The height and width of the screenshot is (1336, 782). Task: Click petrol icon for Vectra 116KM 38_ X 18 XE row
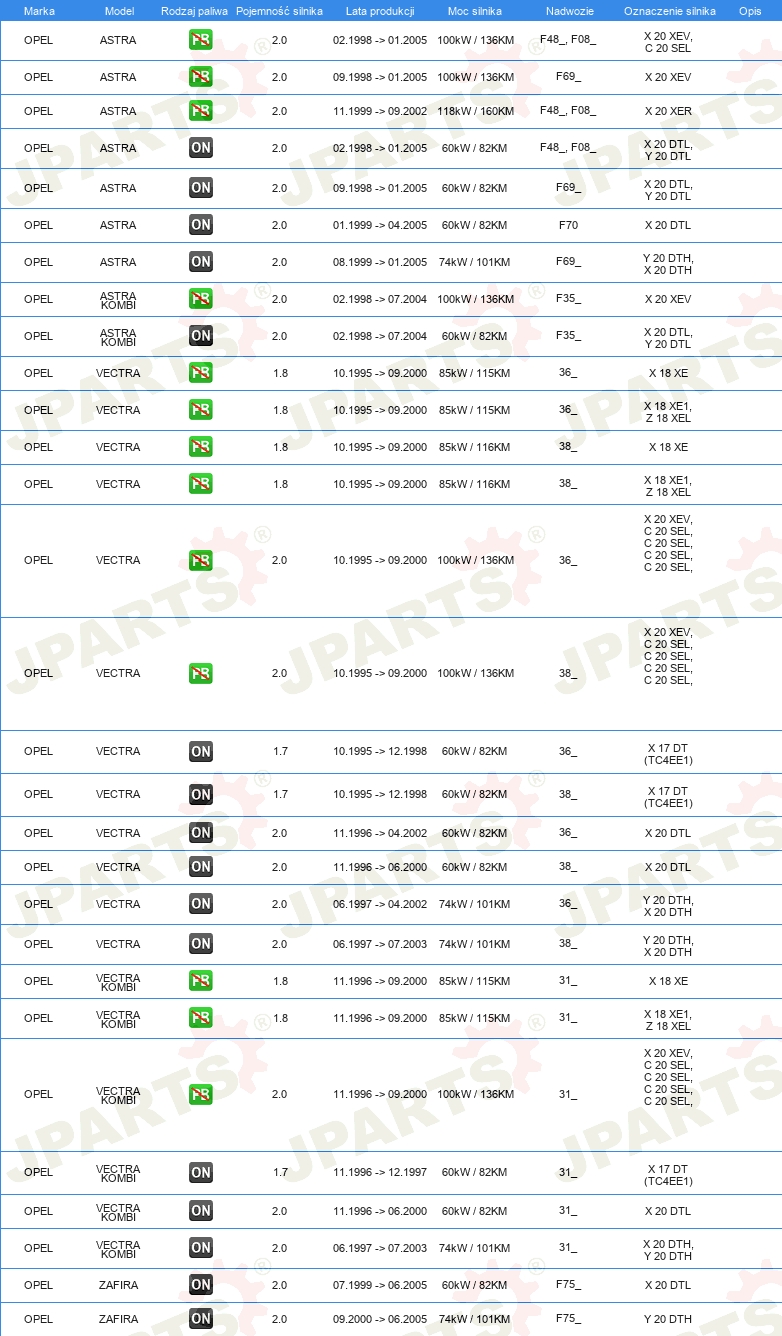coord(201,447)
